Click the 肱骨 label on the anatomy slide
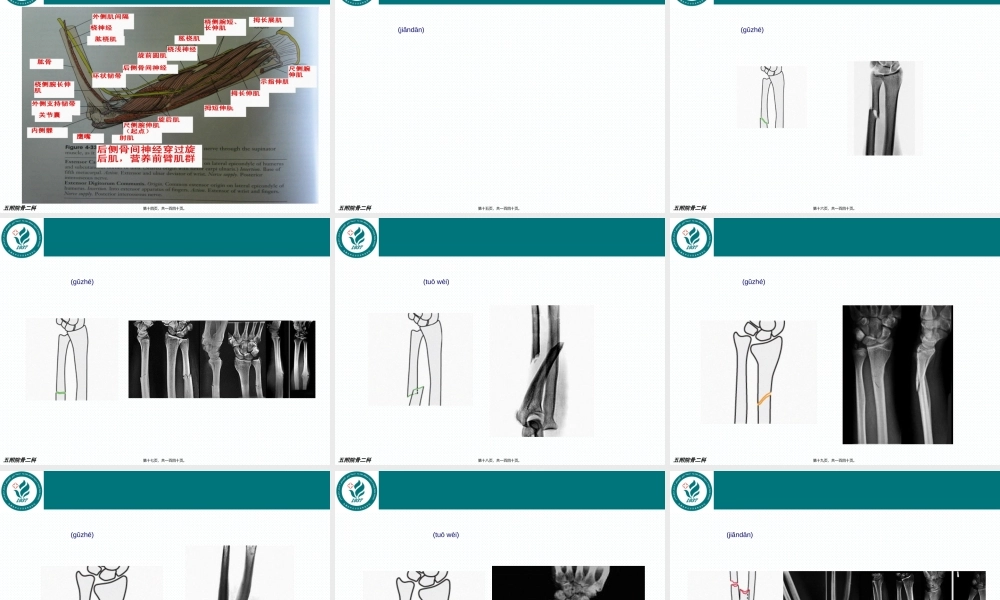Image resolution: width=1000 pixels, height=600 pixels. [43, 62]
